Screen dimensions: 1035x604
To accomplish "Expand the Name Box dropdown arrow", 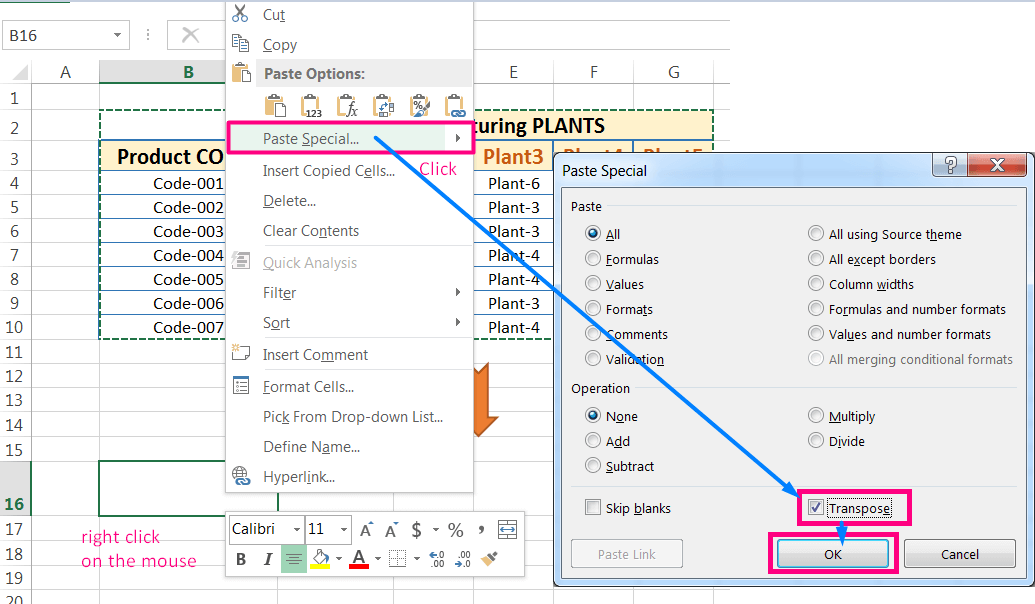I will pos(119,36).
